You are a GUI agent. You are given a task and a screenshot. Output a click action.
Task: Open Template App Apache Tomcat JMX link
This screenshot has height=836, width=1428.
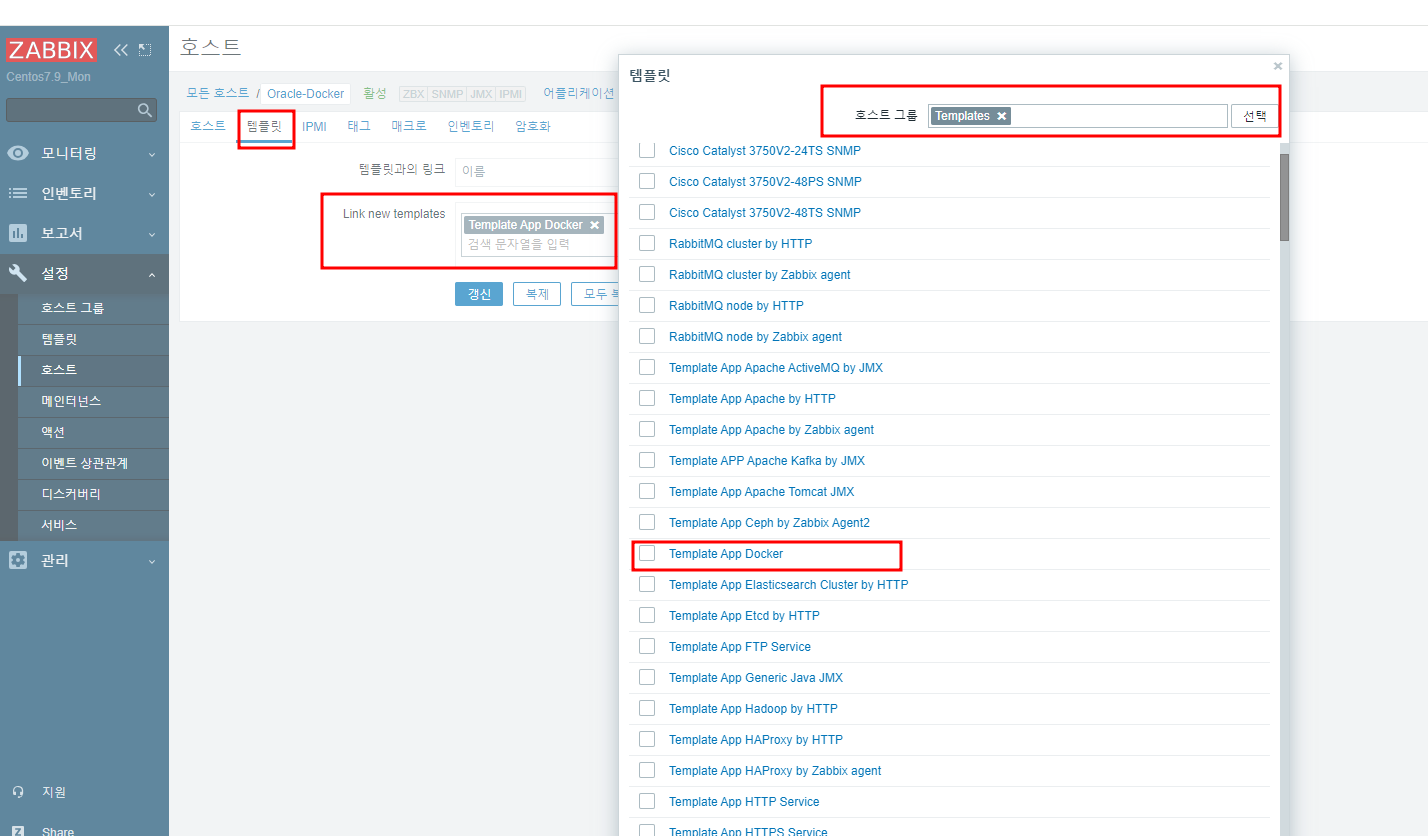pos(761,491)
